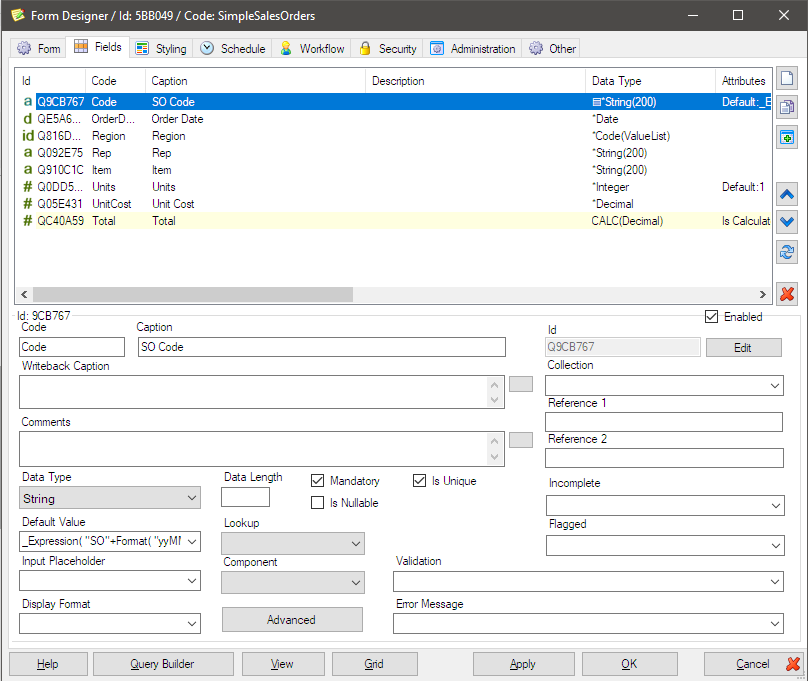Enable the Is Nullable checkbox
Screen dimensions: 808x681
coord(318,503)
